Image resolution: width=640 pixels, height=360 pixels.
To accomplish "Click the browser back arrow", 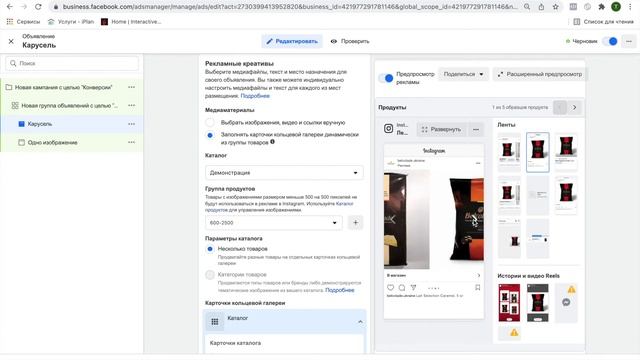I will [x=10, y=7].
